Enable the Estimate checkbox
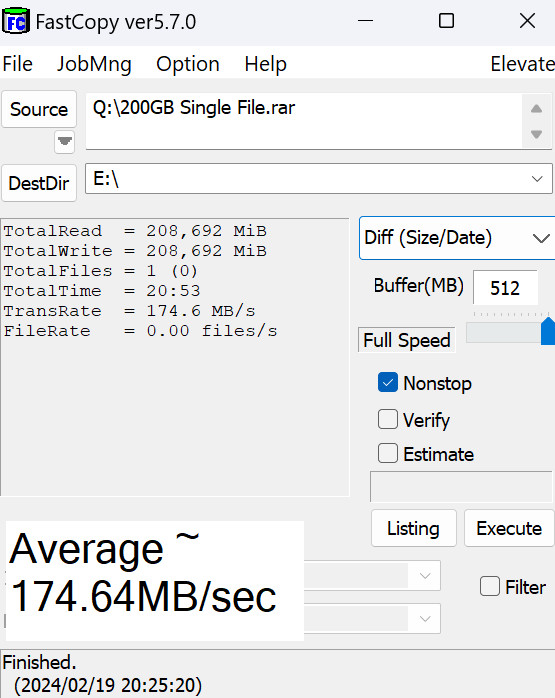555x698 pixels. (388, 454)
